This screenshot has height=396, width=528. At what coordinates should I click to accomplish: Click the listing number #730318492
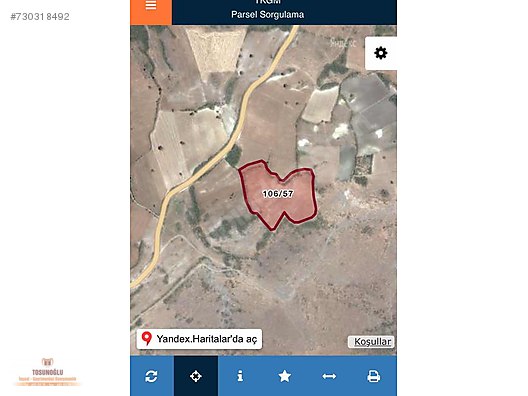[x=40, y=16]
